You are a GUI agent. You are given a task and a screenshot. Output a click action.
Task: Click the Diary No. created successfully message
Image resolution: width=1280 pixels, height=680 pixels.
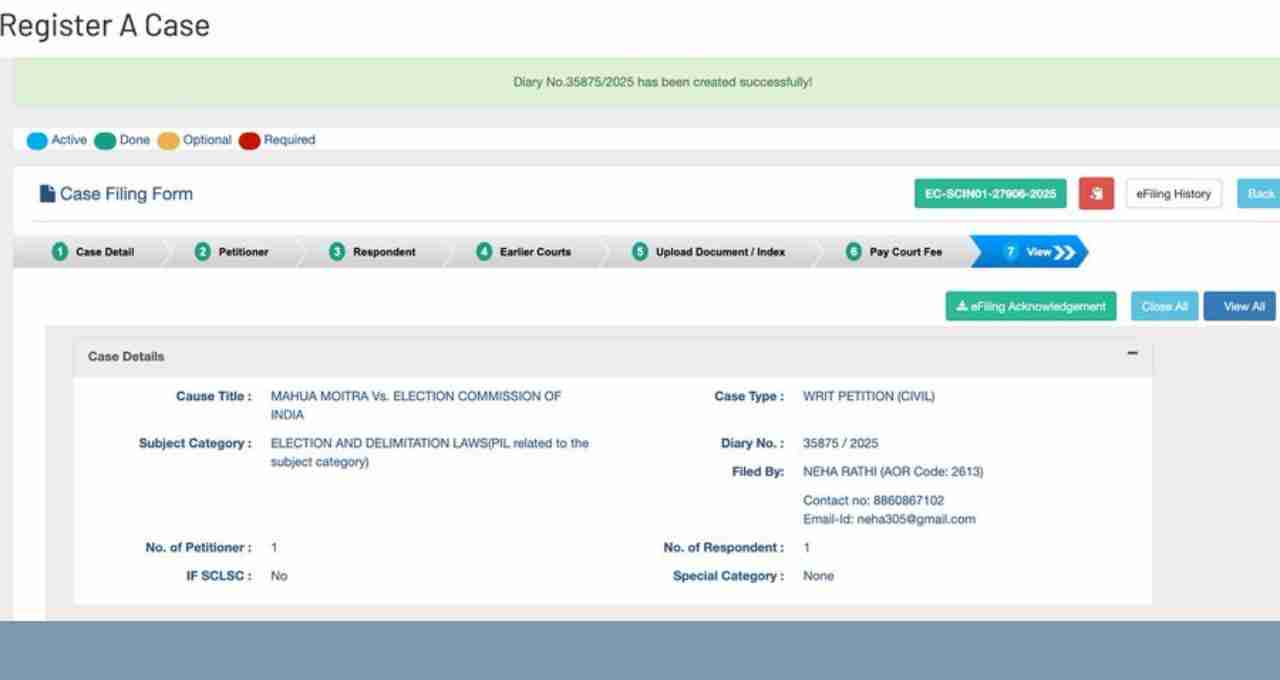tap(662, 82)
